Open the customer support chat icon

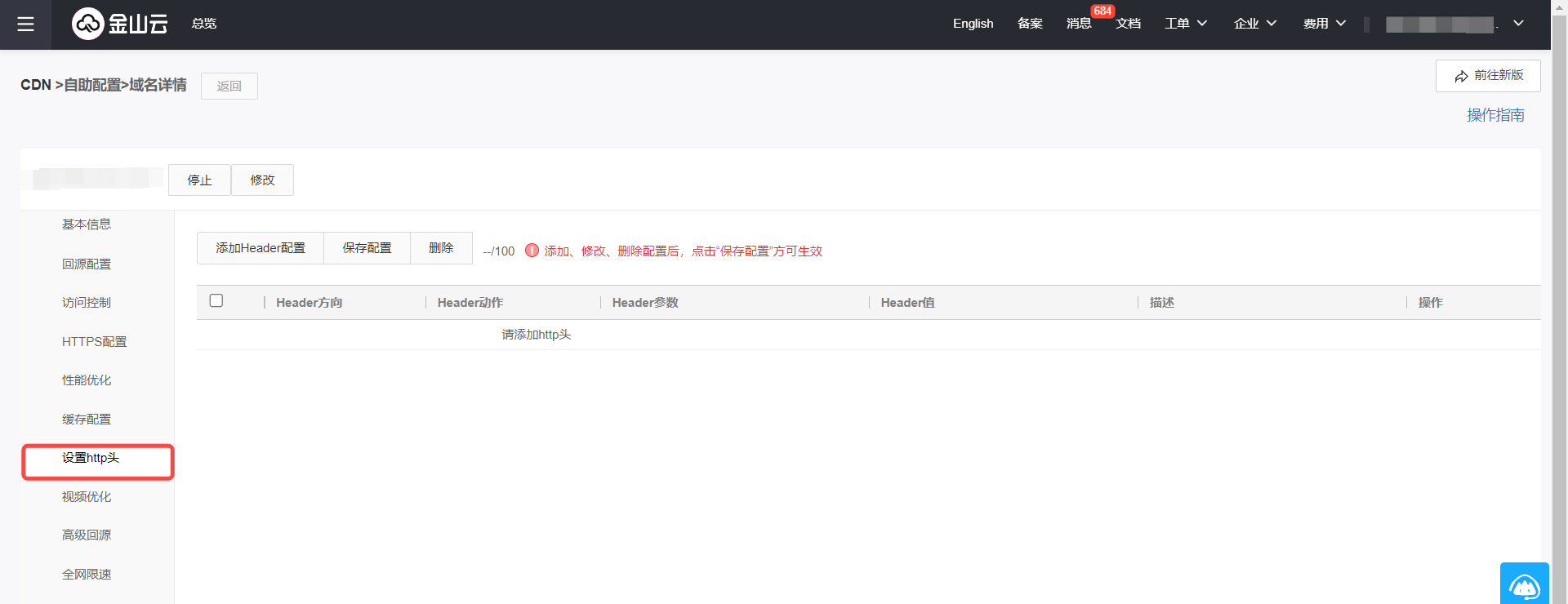coord(1524,584)
